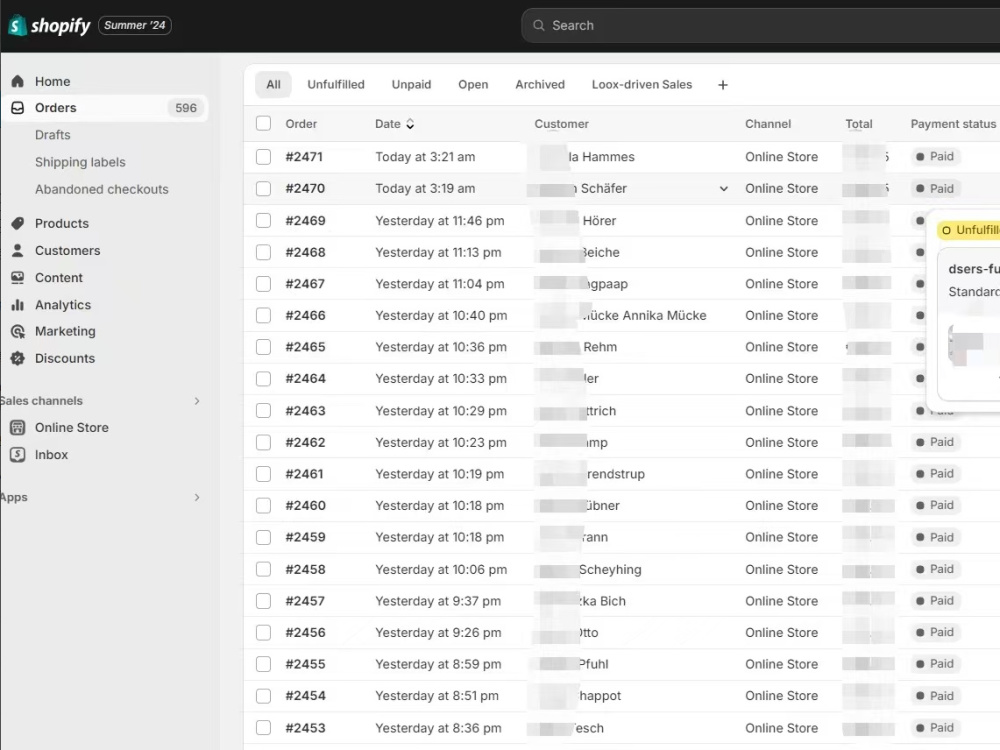The width and height of the screenshot is (1000, 750).
Task: Switch to the Archived tab
Action: coord(540,84)
